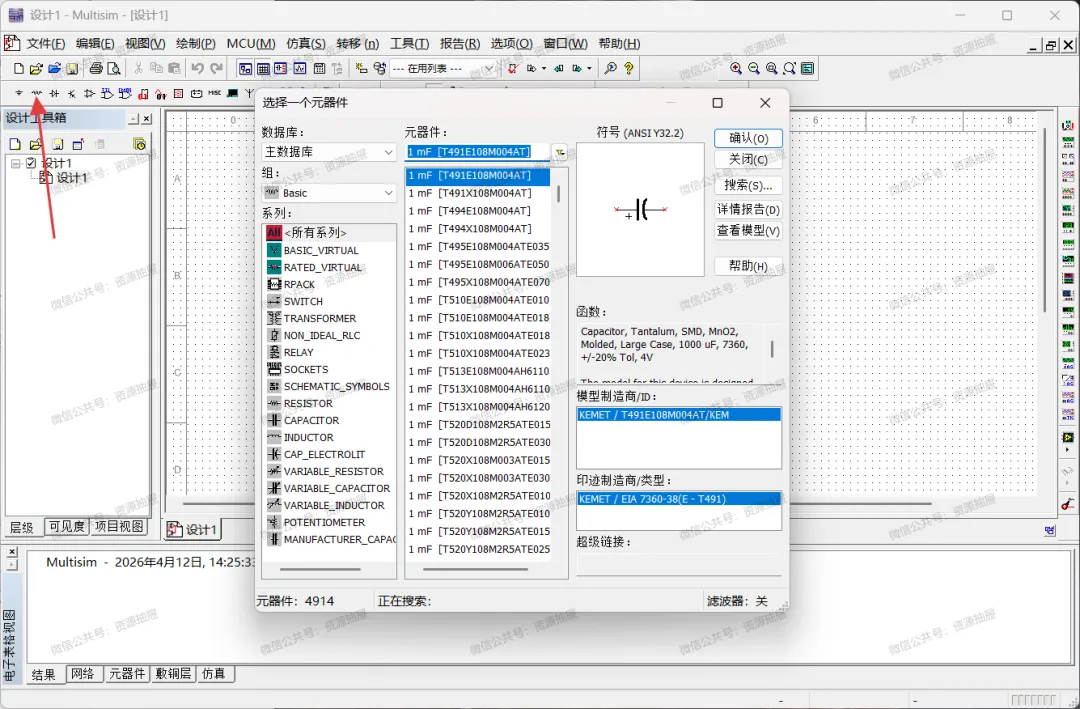Image resolution: width=1080 pixels, height=709 pixels.
Task: Open the 绘制(P) menu
Action: 196,43
